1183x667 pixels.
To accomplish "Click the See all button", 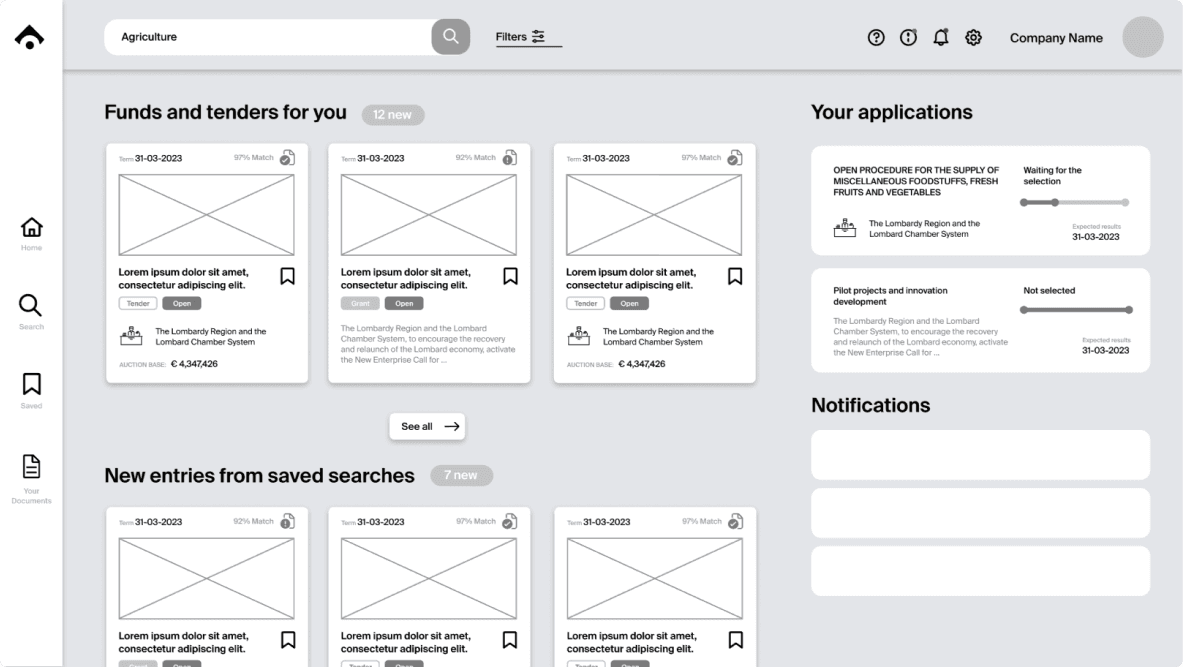I will (427, 427).
